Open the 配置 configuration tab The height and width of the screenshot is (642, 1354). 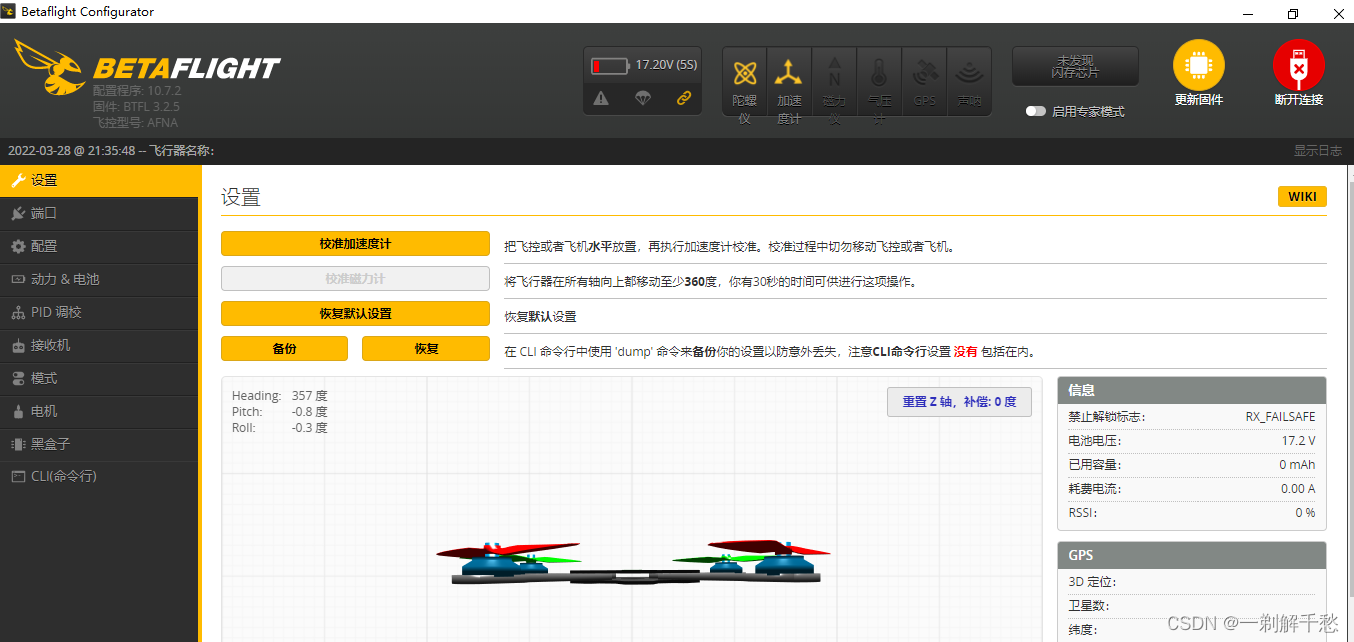[x=99, y=246]
